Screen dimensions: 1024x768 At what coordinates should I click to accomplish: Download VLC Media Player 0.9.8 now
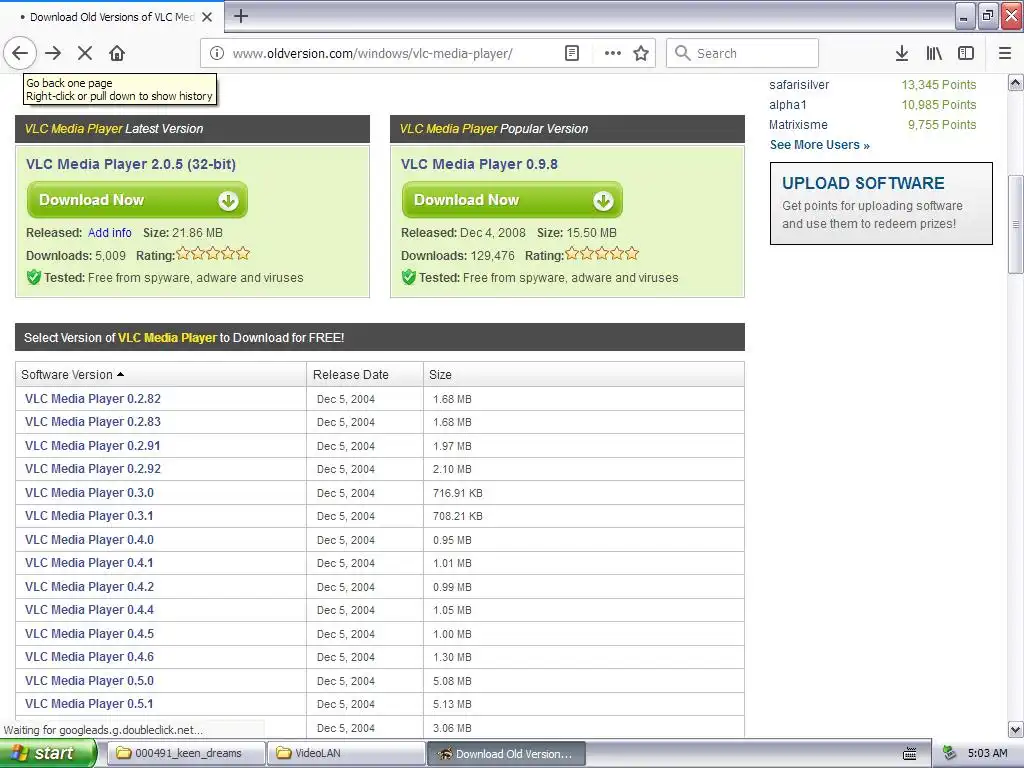tap(512, 200)
